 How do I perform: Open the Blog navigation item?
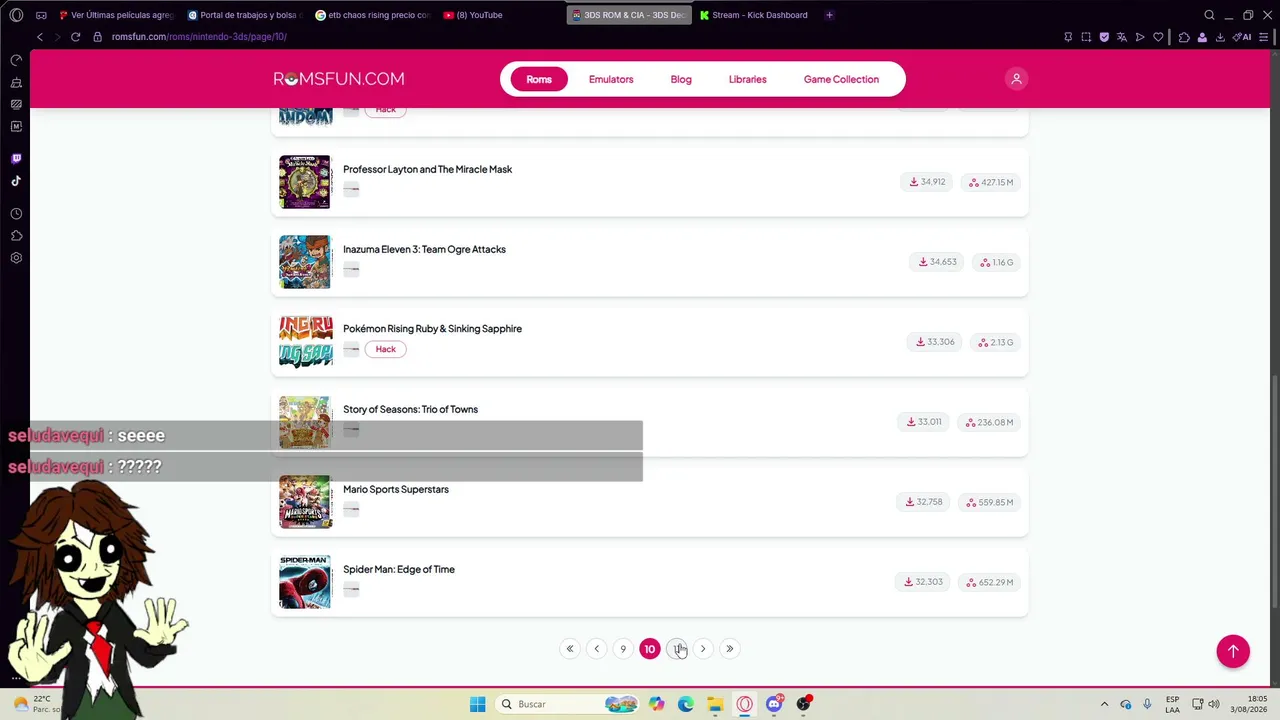[x=681, y=79]
